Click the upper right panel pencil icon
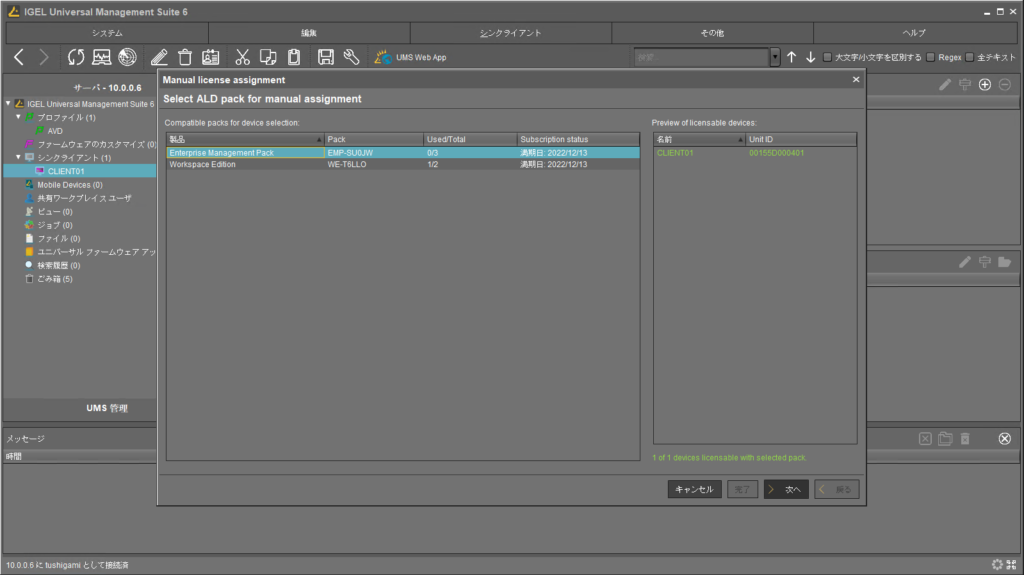The height and width of the screenshot is (575, 1024). (x=945, y=84)
